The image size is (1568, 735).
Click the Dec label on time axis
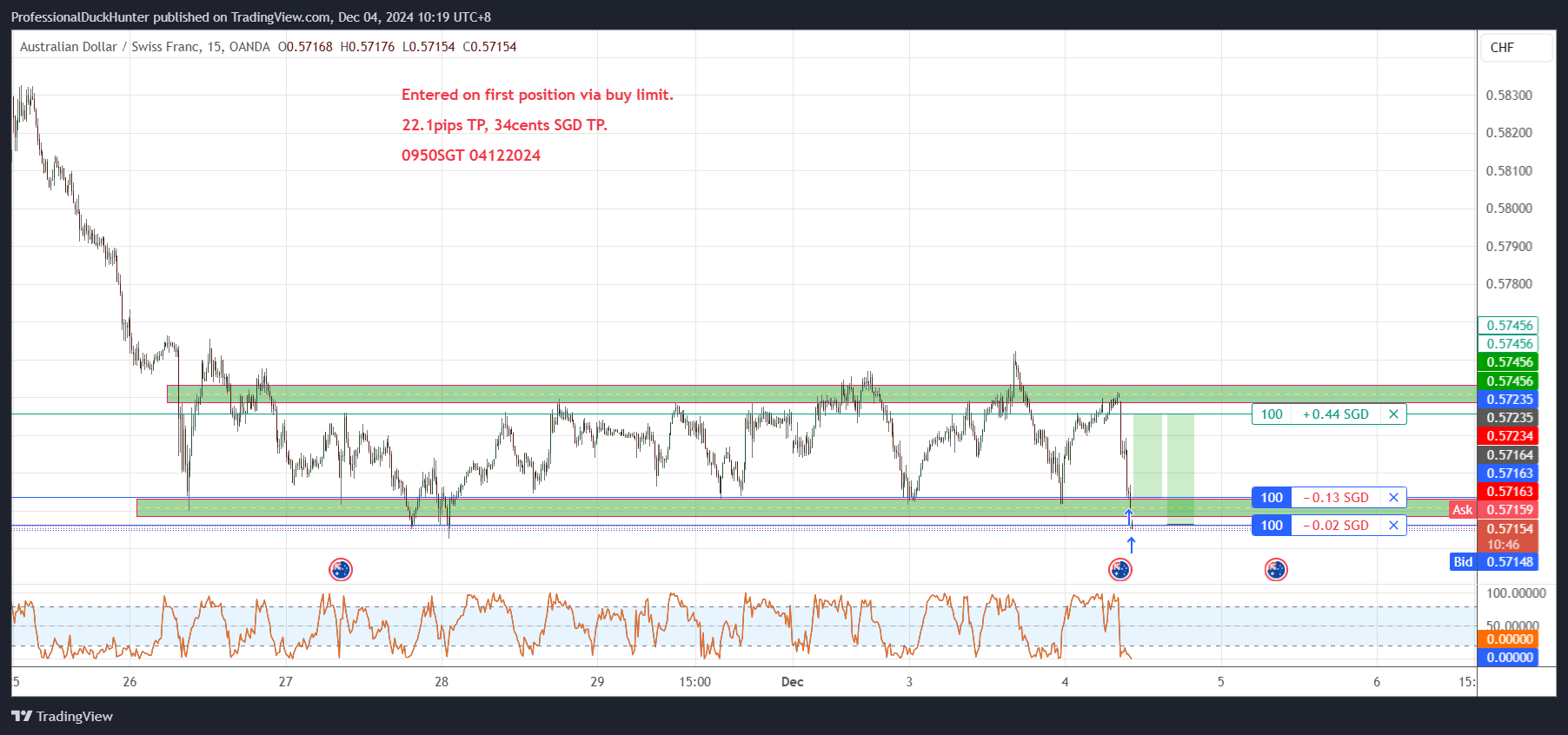[x=792, y=682]
